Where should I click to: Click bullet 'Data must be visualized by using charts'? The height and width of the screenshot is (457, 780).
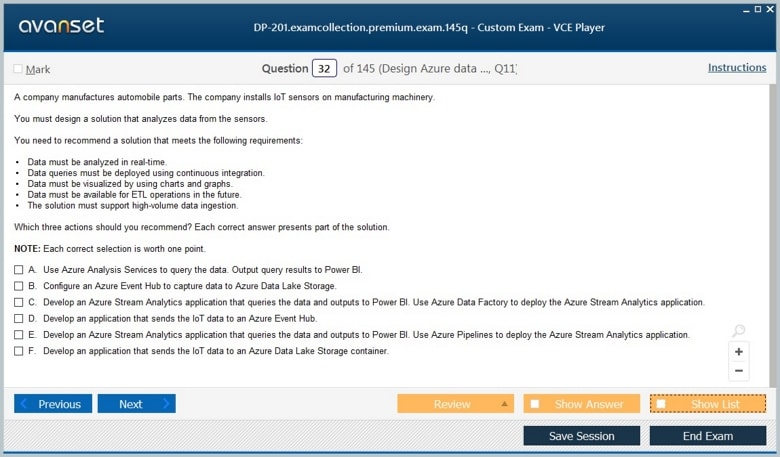[130, 184]
